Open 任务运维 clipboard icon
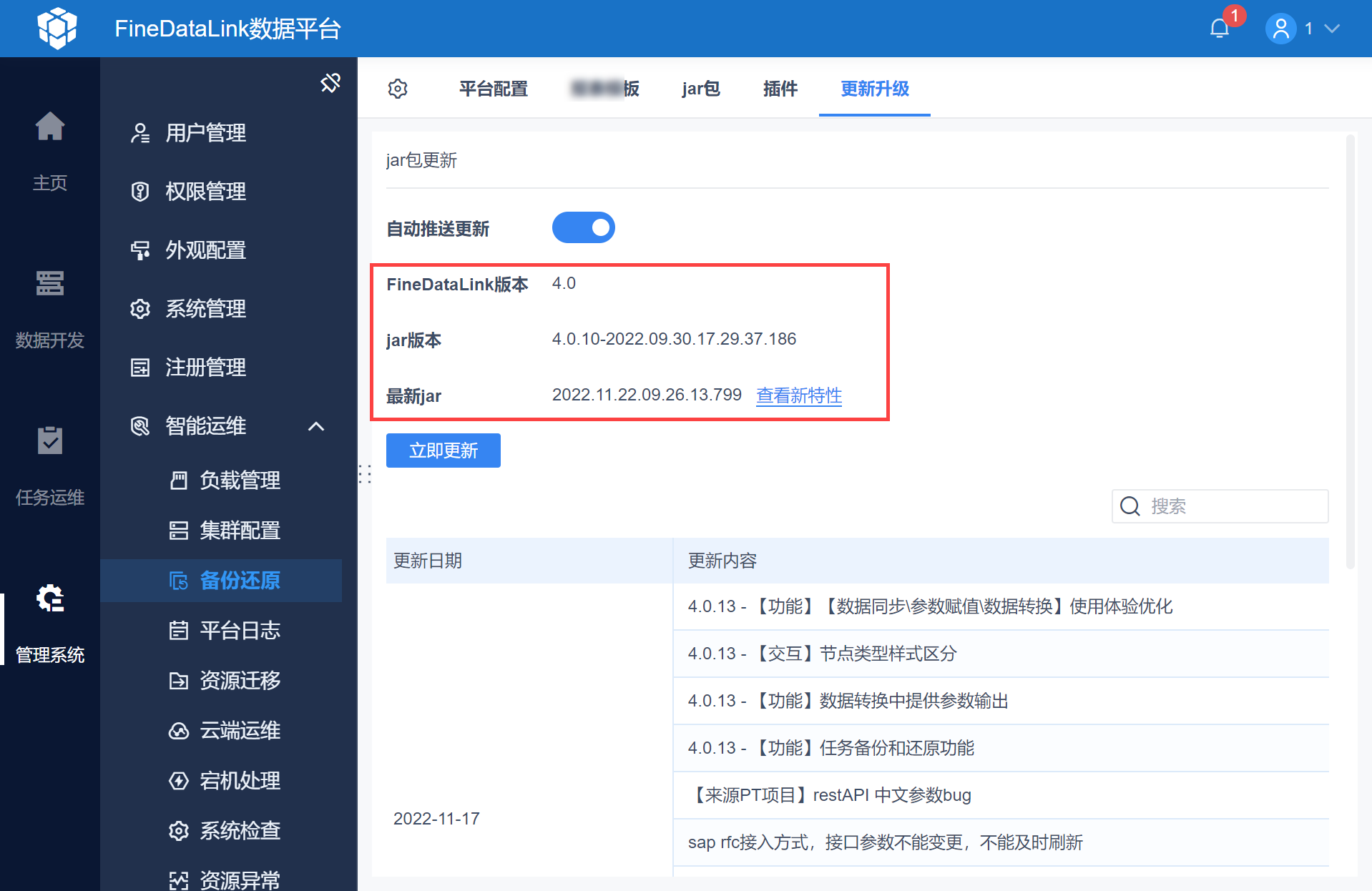This screenshot has height=891, width=1372. coord(50,440)
